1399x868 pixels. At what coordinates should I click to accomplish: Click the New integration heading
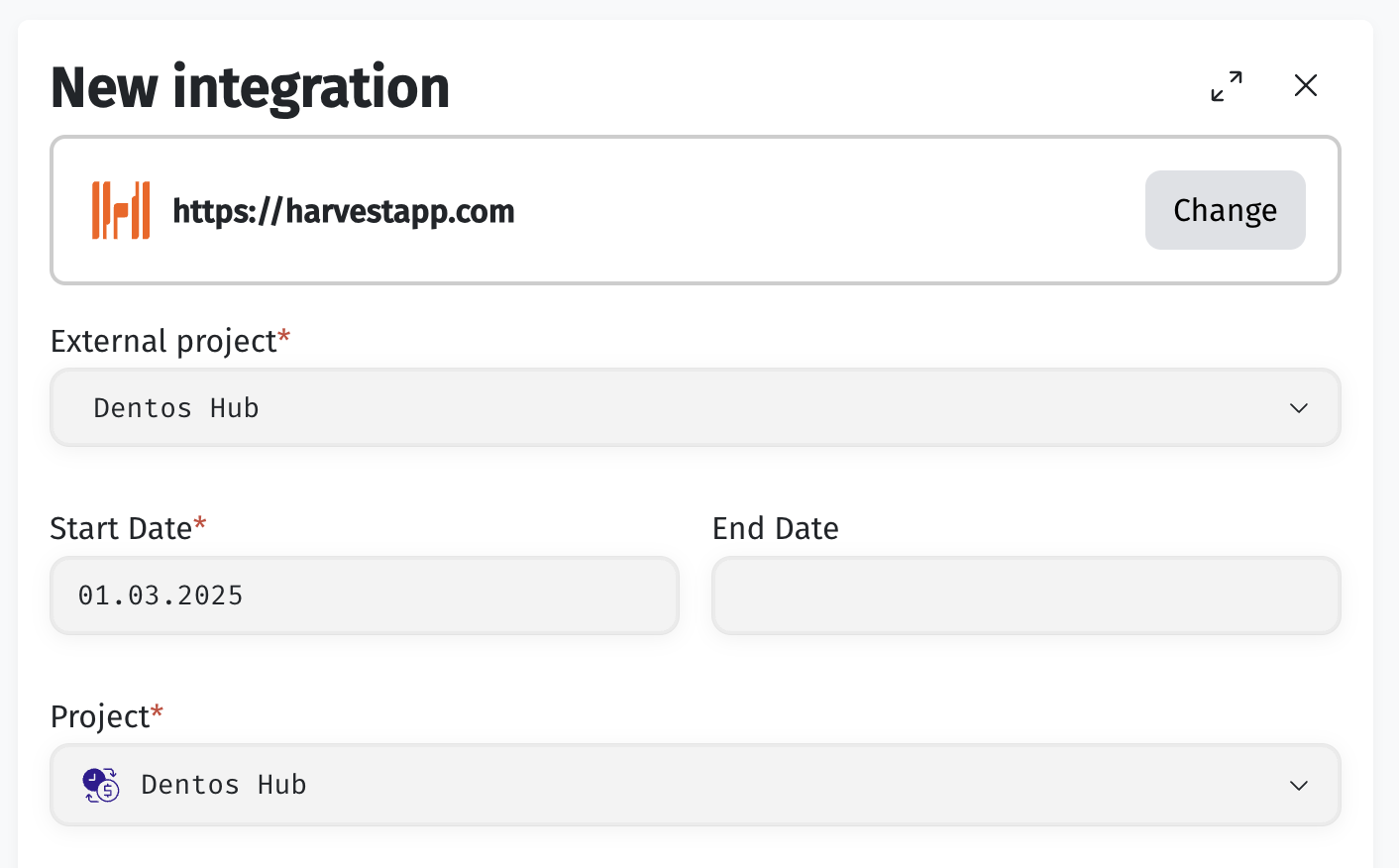[x=250, y=87]
